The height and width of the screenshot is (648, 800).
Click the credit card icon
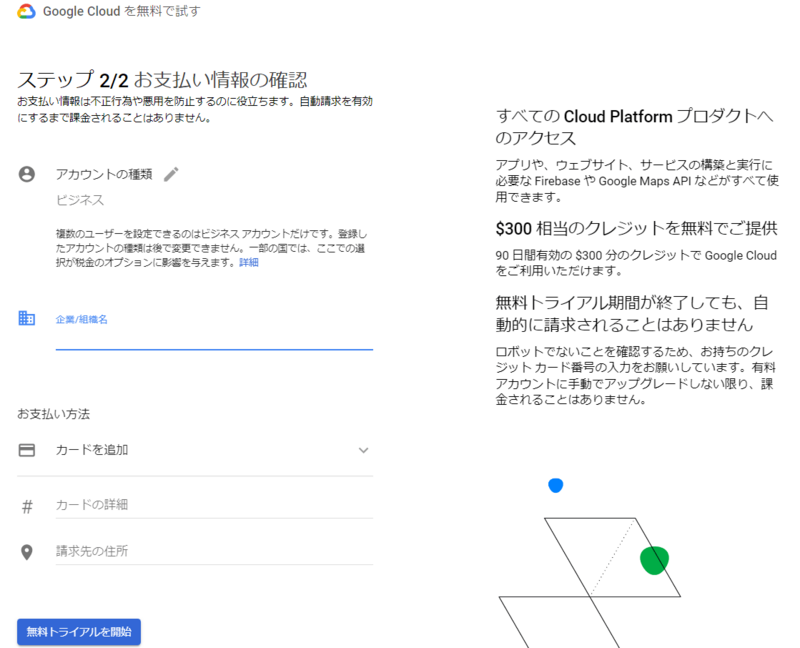[x=27, y=450]
